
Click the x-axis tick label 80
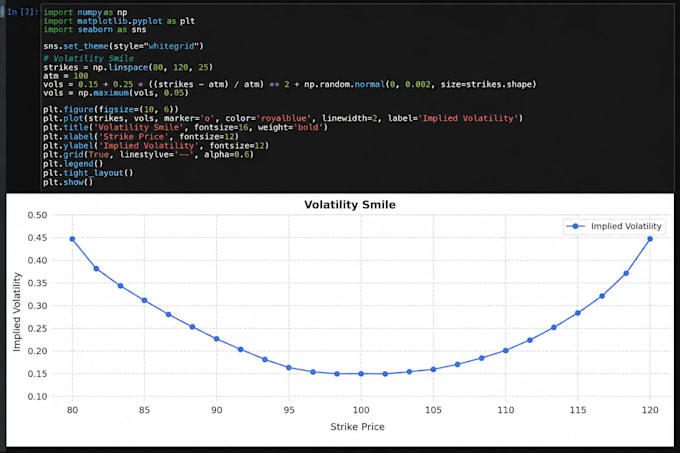72,410
